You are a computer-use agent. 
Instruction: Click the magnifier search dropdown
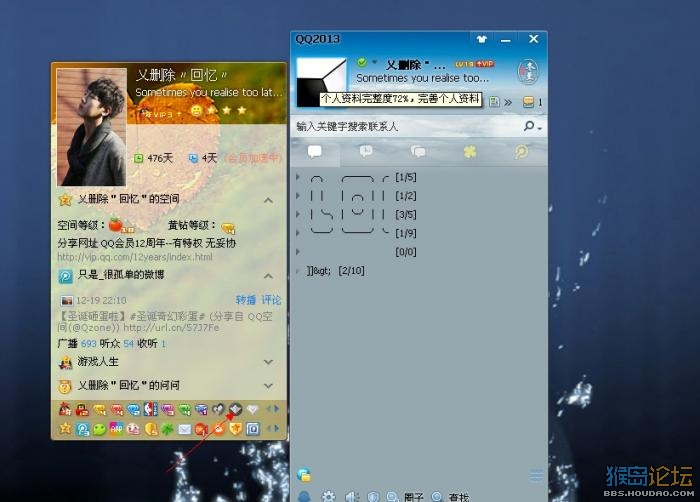(533, 126)
